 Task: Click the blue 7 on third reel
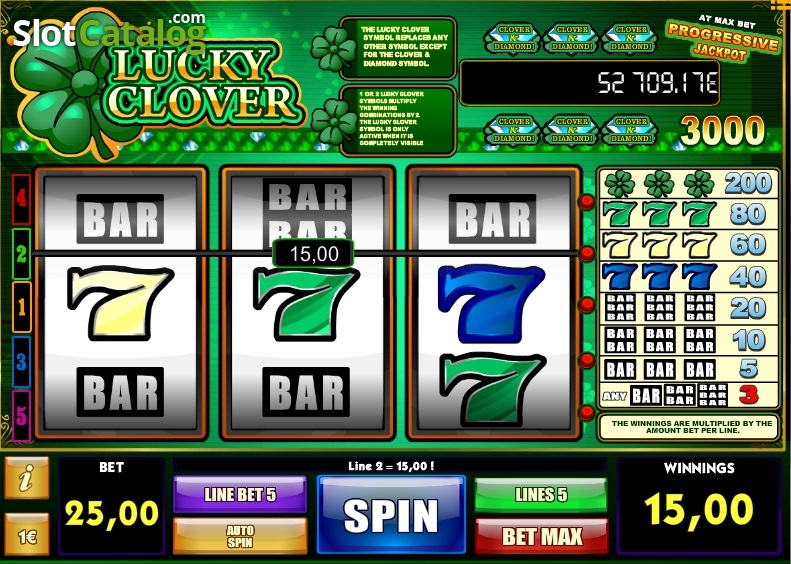click(491, 303)
